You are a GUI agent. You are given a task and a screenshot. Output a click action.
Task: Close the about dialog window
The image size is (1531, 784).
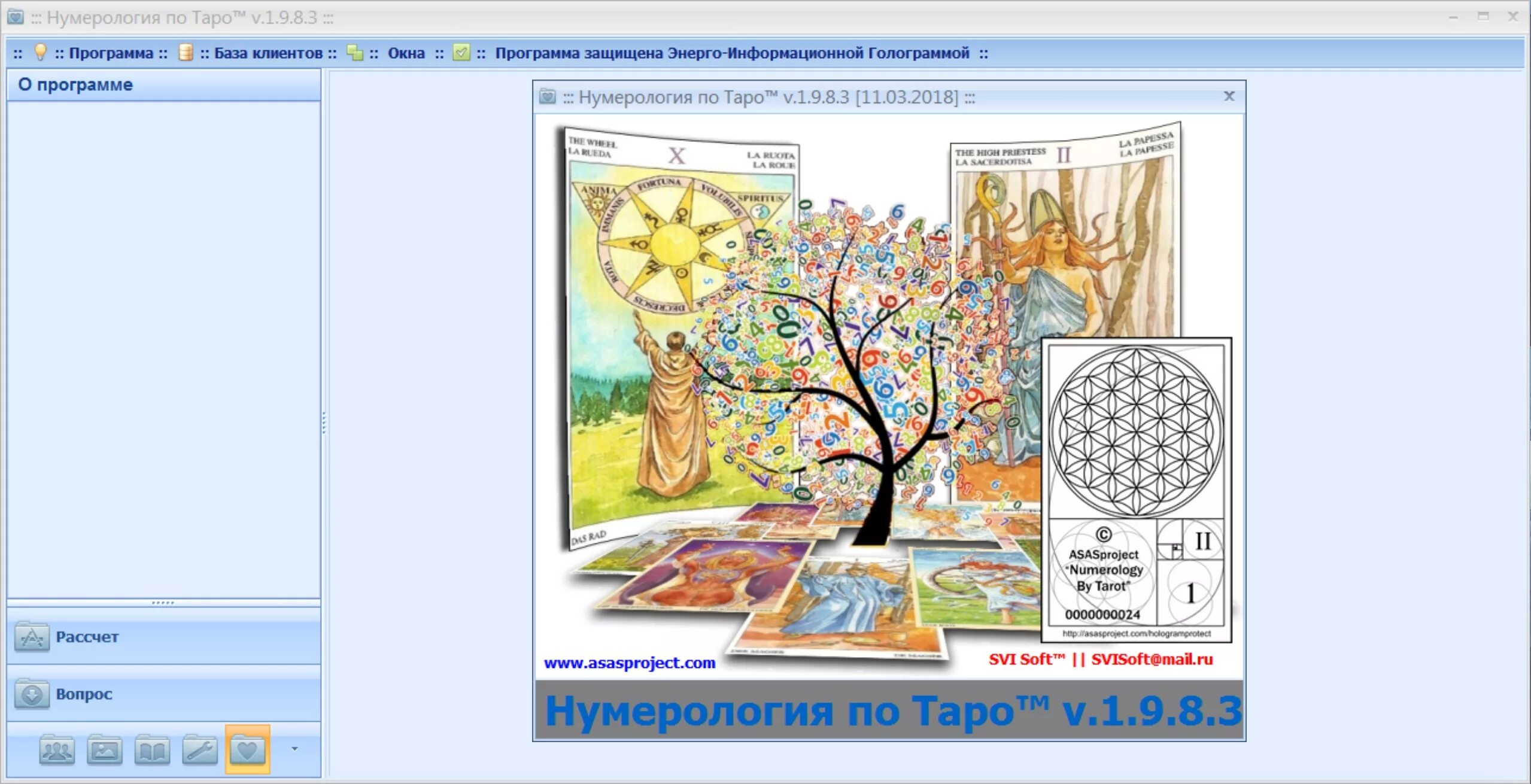click(1229, 96)
